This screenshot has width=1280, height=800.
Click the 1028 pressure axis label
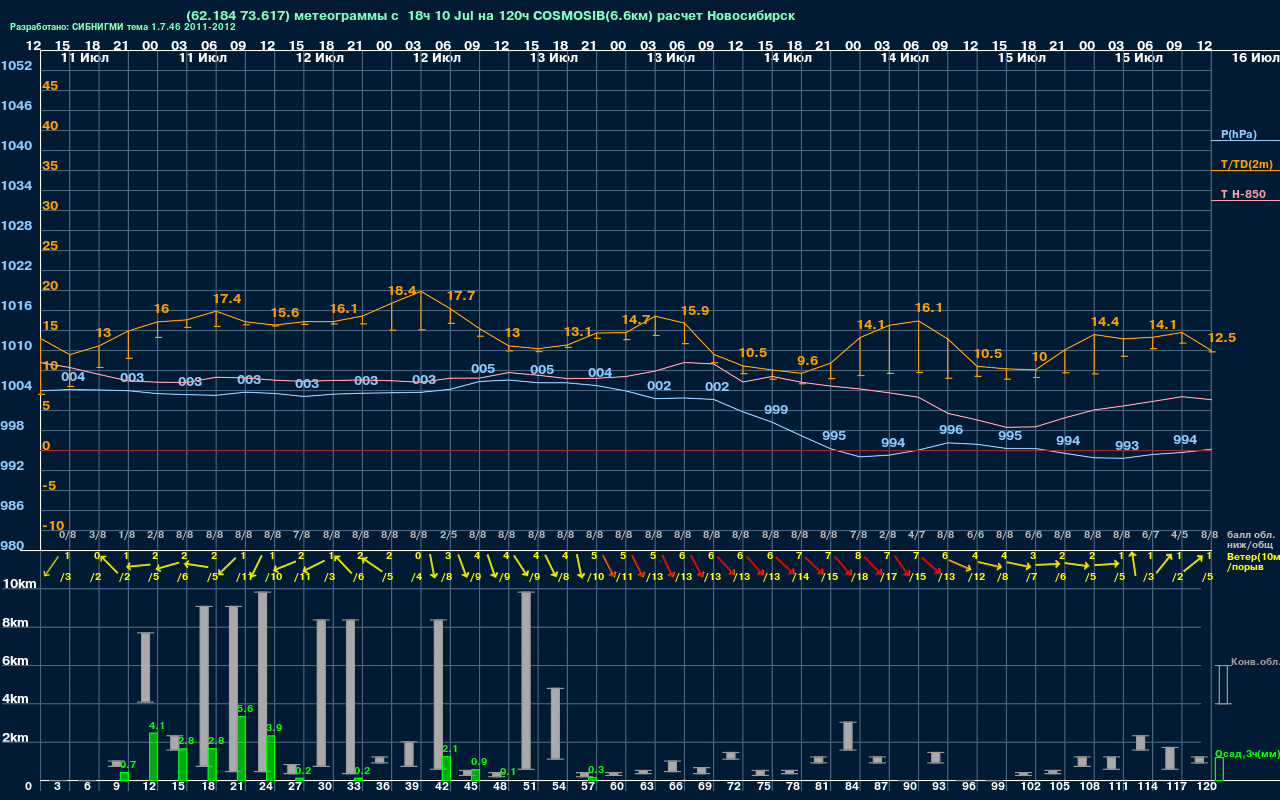point(16,226)
